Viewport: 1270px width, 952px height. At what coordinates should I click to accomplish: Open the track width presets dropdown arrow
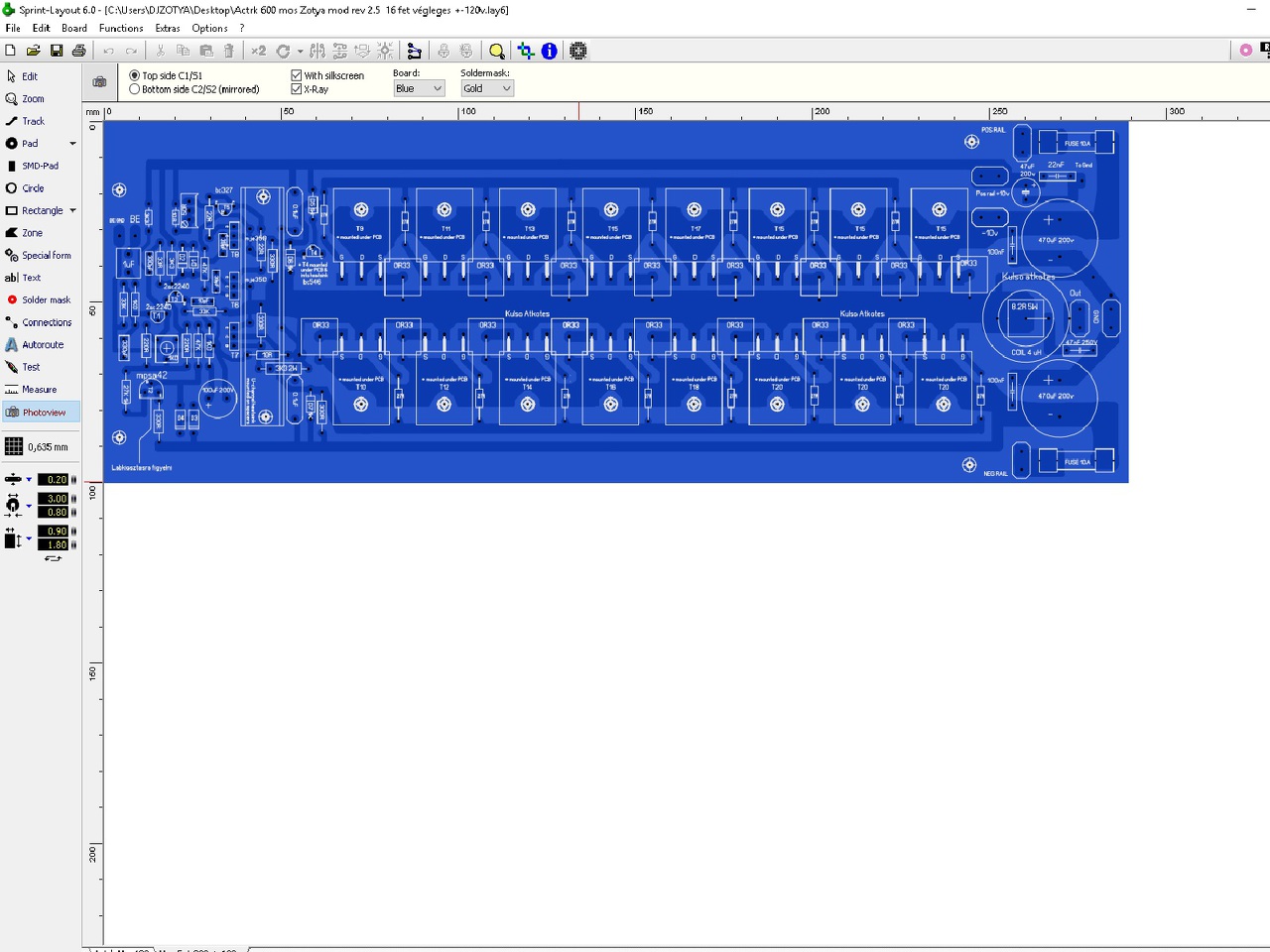[29, 480]
